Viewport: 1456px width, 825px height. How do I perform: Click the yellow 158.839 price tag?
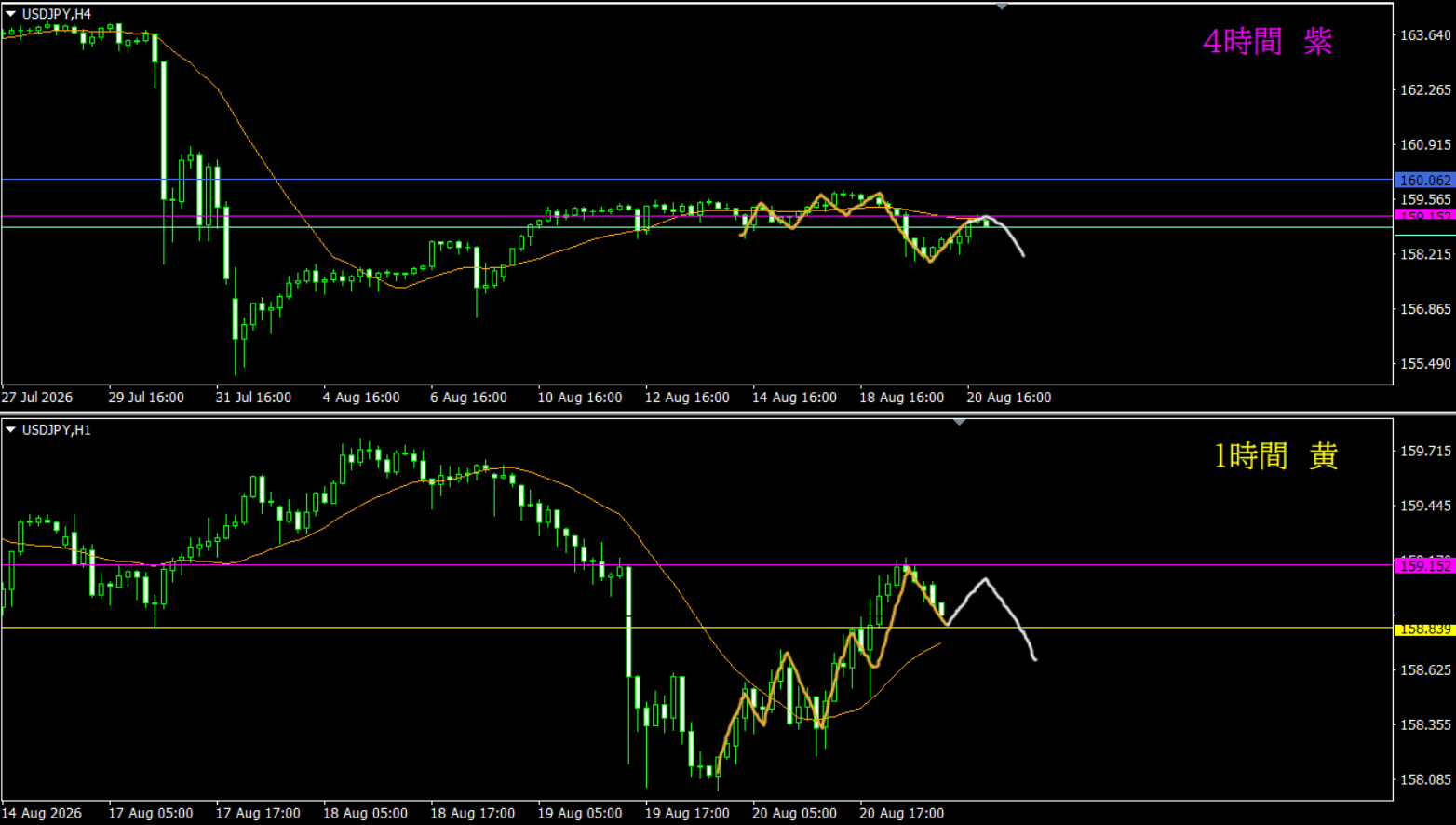tap(1425, 629)
